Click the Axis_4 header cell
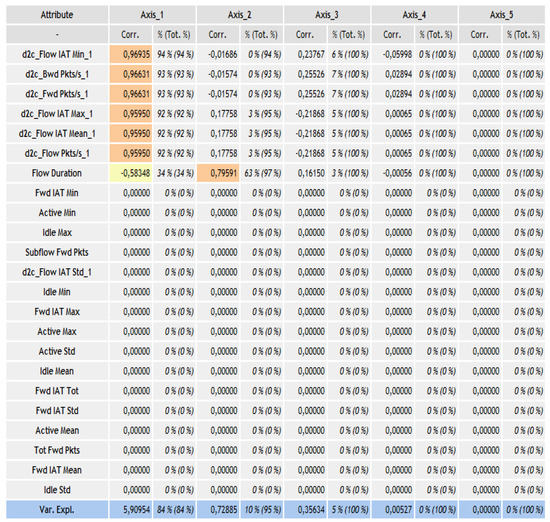Viewport: 550px width, 522px height. coord(414,15)
